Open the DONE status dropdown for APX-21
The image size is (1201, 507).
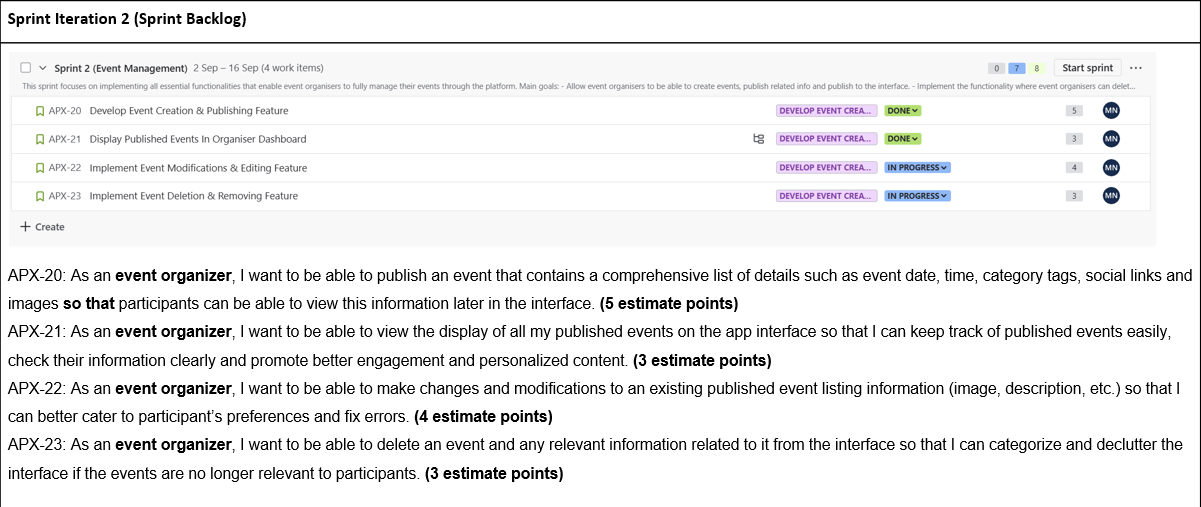tap(903, 139)
